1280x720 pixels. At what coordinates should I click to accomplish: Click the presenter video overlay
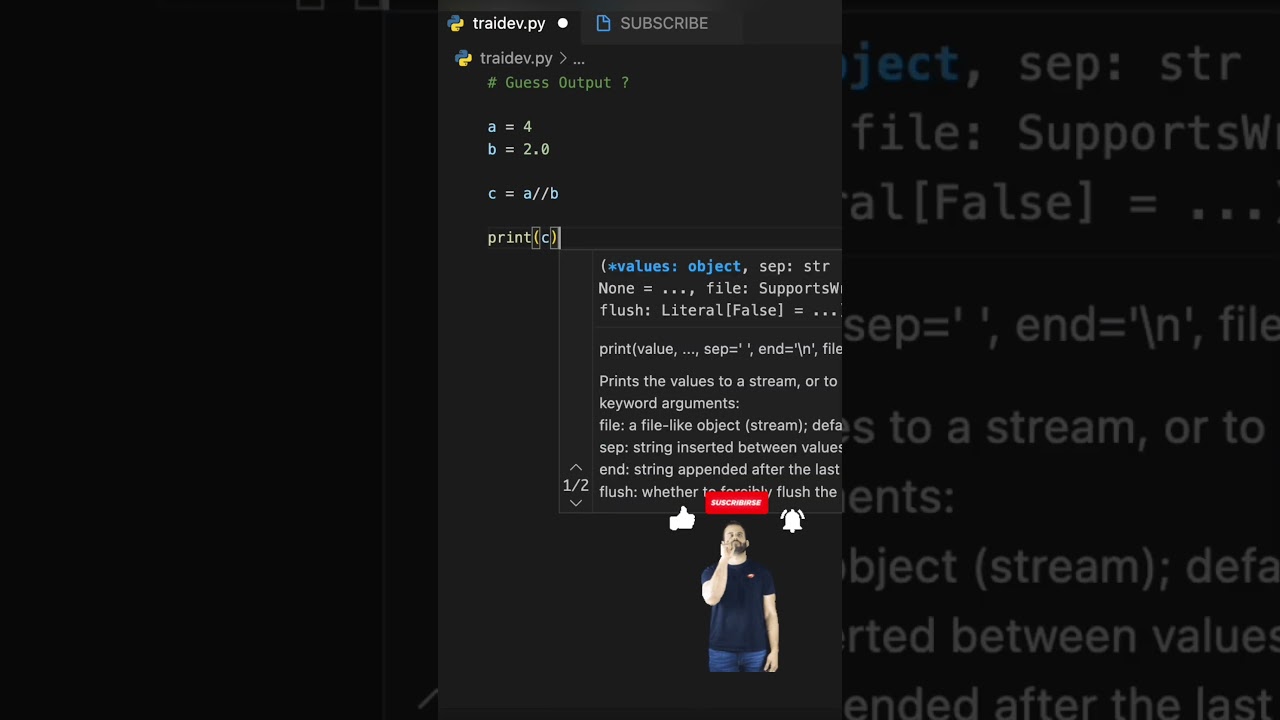click(x=740, y=597)
